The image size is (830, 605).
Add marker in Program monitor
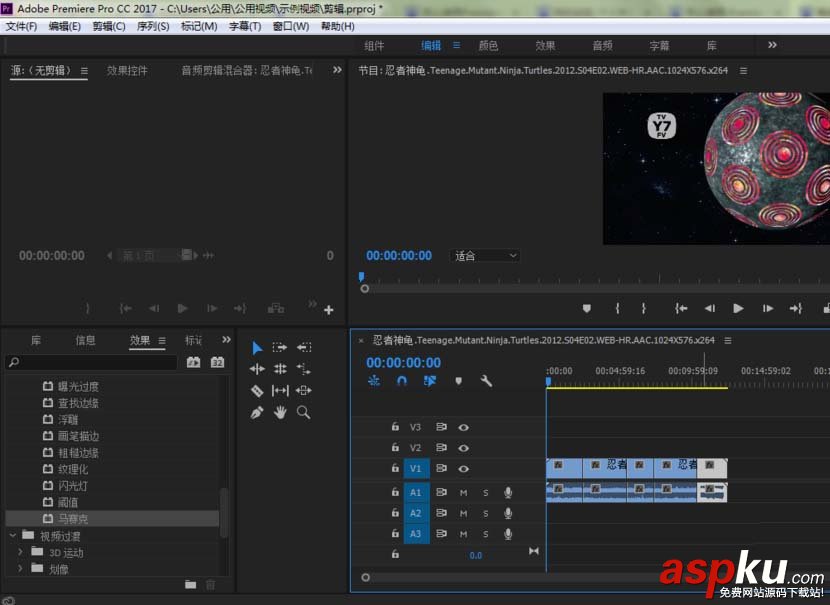coord(587,309)
